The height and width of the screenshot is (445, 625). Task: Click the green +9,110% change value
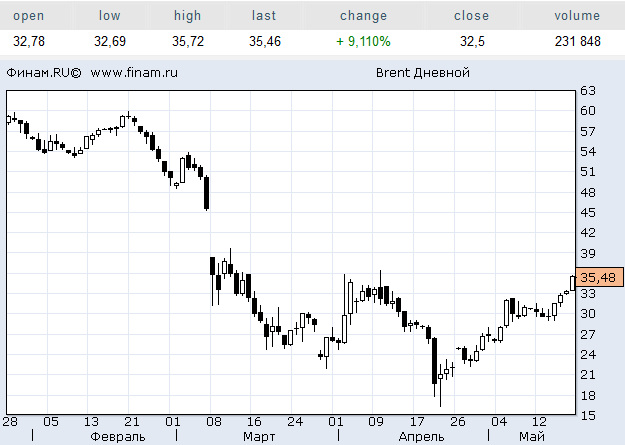coord(363,42)
